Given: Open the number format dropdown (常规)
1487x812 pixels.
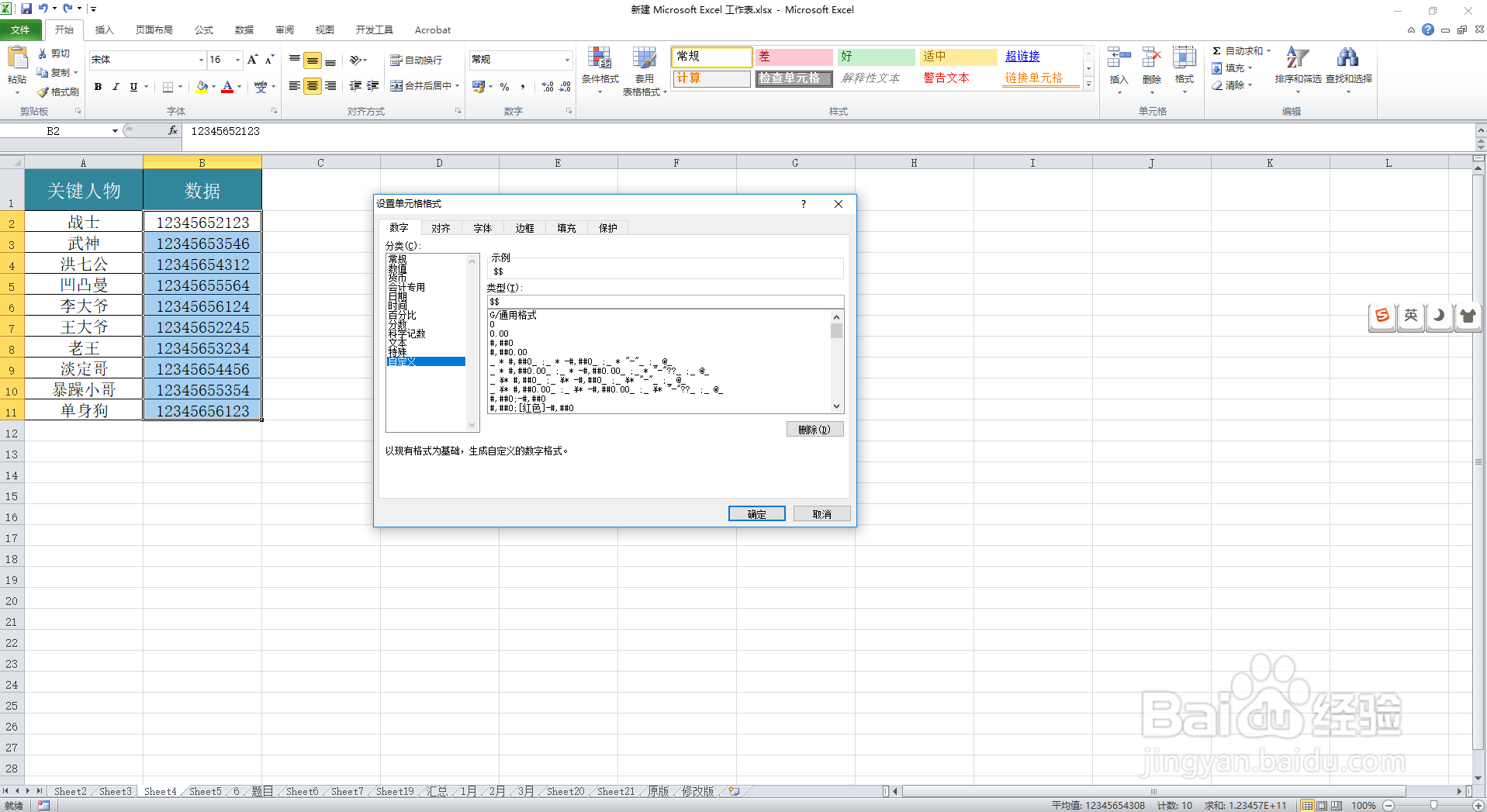Looking at the screenshot, I should point(567,60).
